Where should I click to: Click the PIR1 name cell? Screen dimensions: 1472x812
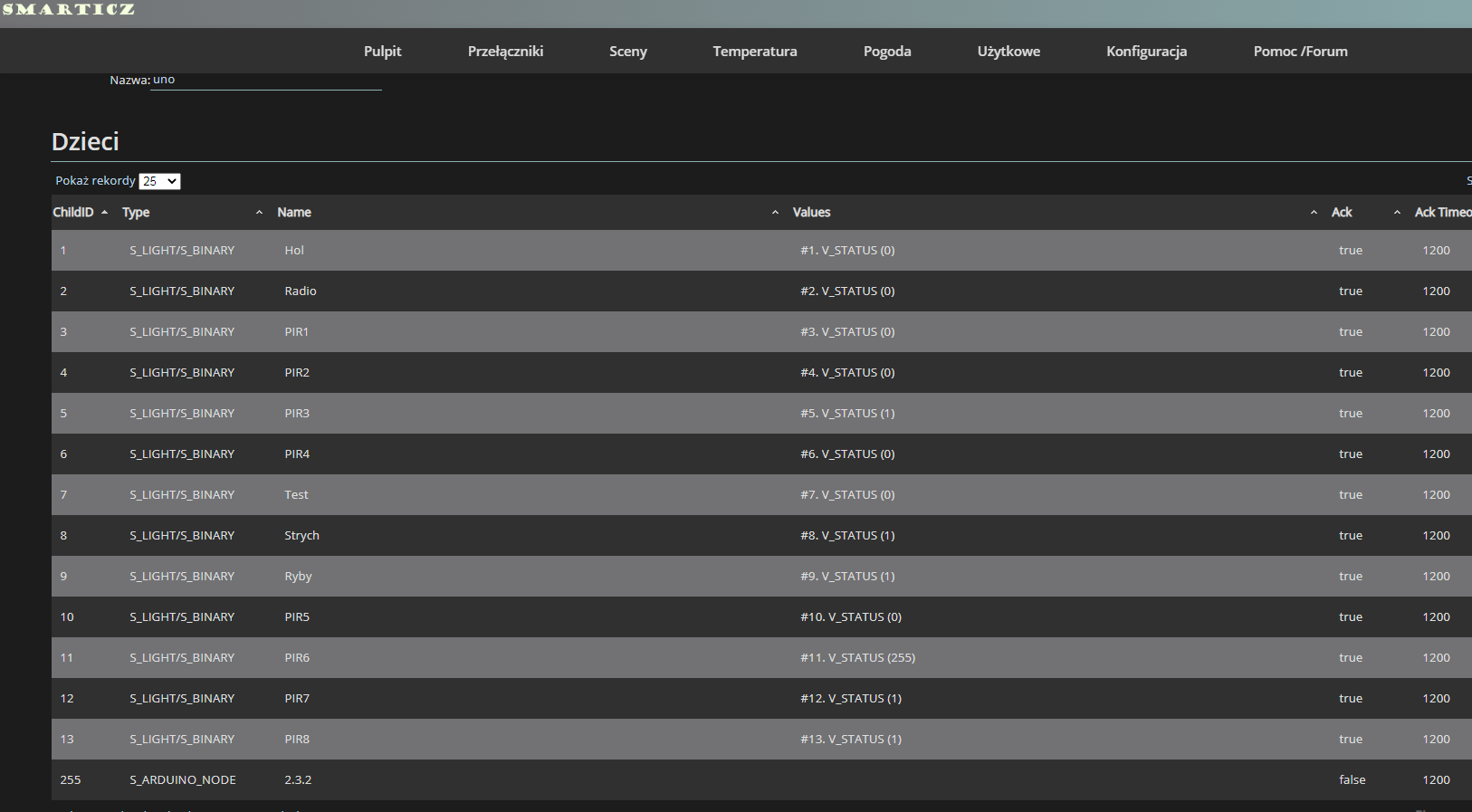point(296,331)
